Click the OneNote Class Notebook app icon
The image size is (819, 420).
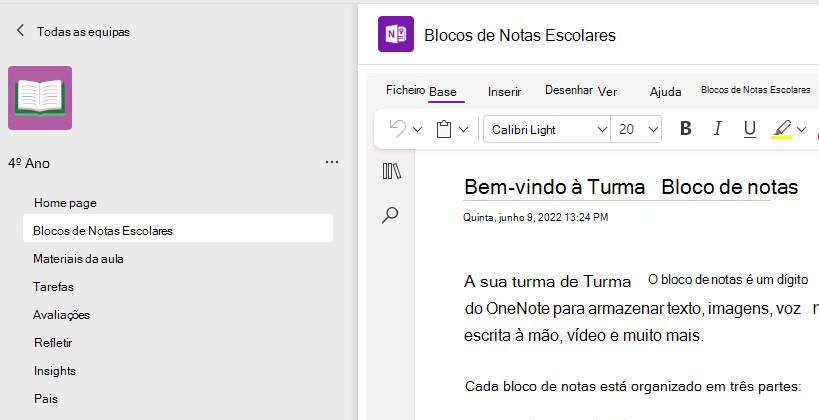click(x=395, y=34)
